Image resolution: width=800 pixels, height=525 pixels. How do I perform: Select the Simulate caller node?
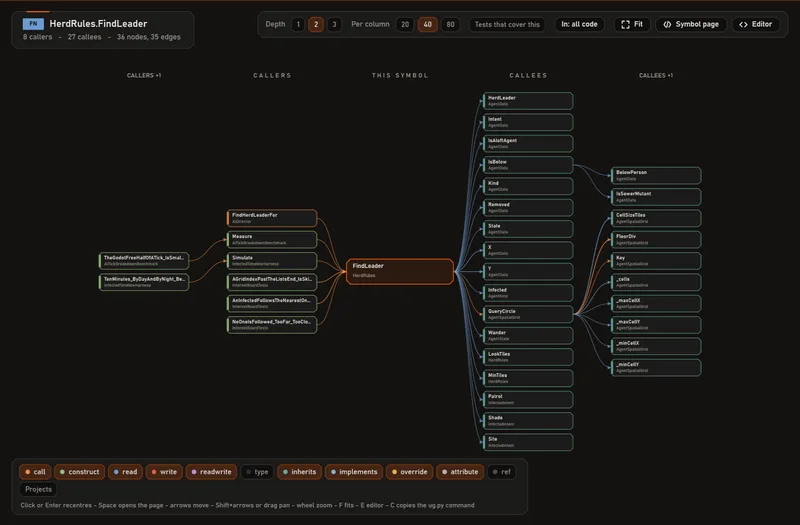pyautogui.click(x=272, y=261)
